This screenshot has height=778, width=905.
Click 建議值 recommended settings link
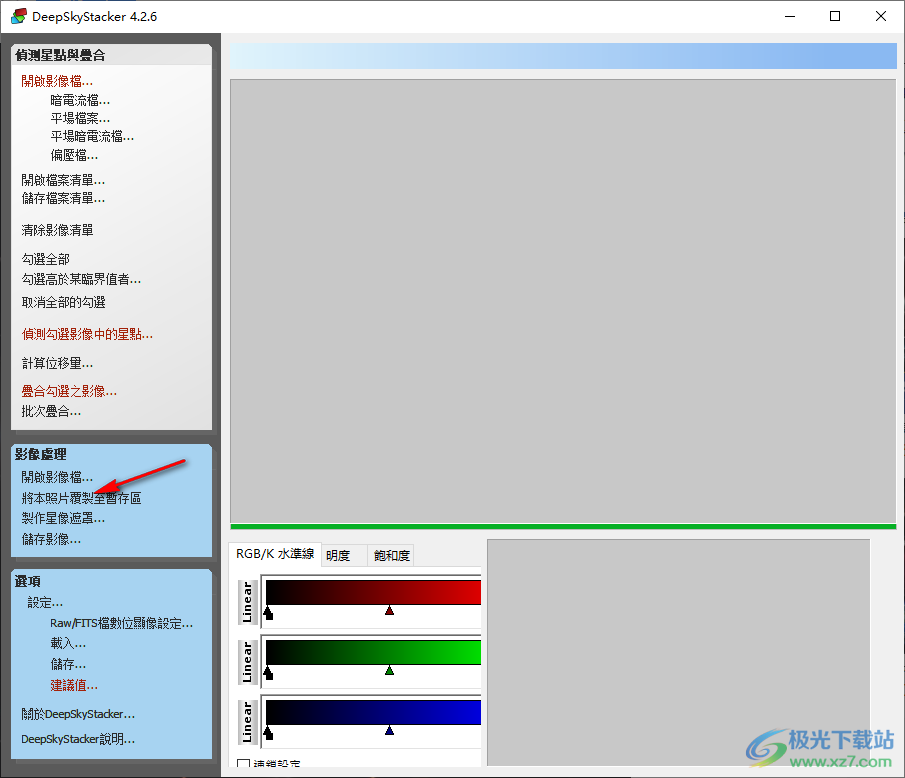point(74,685)
